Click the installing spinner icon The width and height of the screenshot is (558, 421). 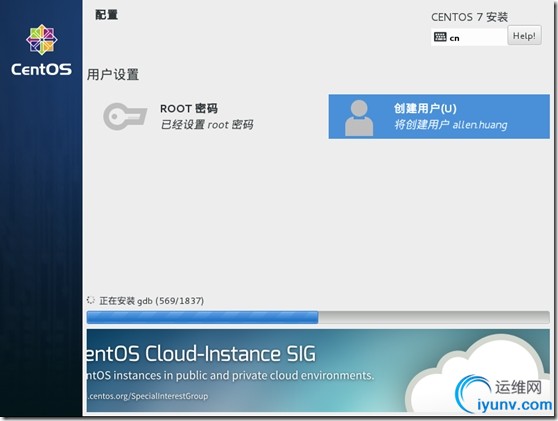pos(91,300)
